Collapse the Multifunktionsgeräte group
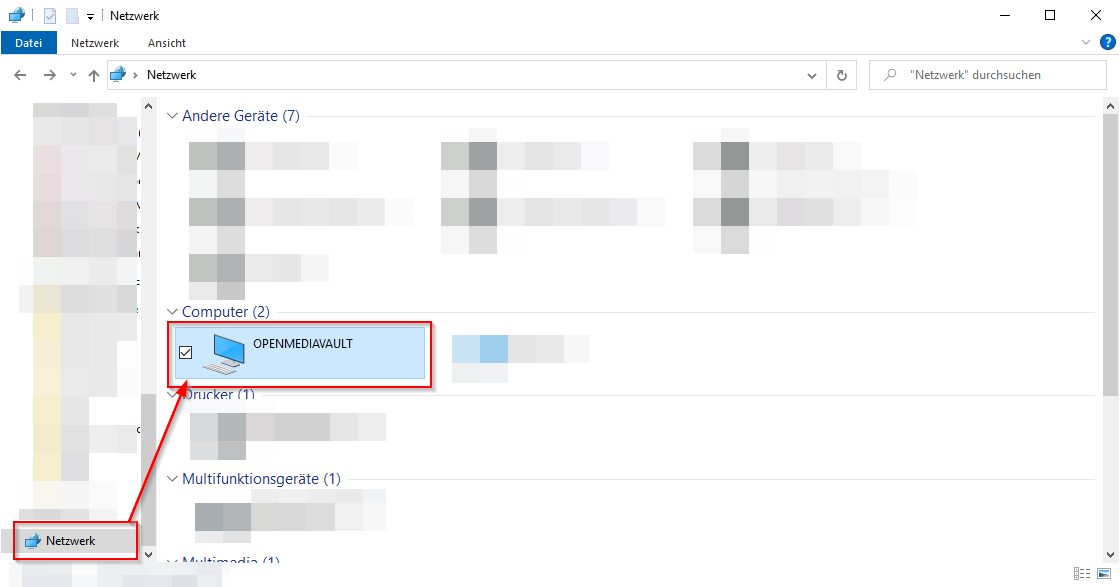Viewport: 1120px width, 587px height. [x=172, y=479]
